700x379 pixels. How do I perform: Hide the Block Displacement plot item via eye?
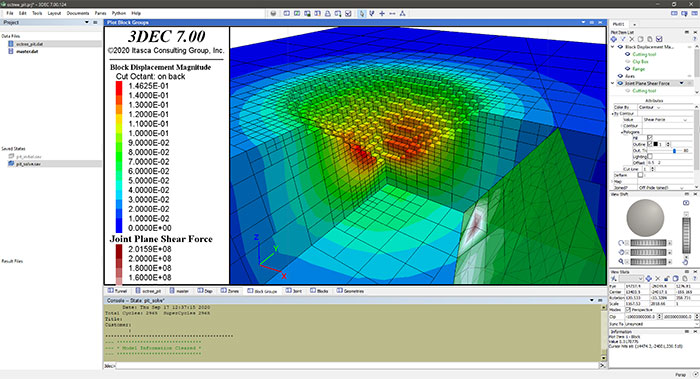620,47
